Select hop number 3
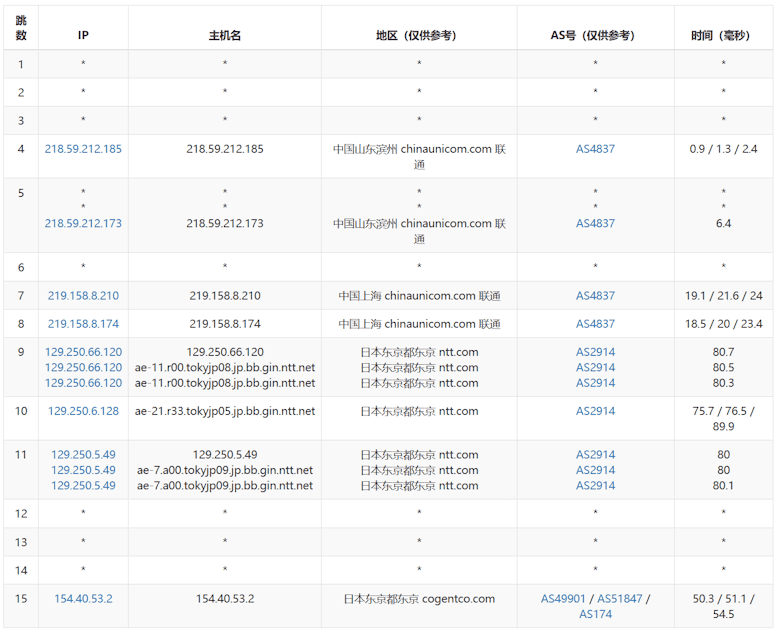The image size is (780, 633). [21, 121]
